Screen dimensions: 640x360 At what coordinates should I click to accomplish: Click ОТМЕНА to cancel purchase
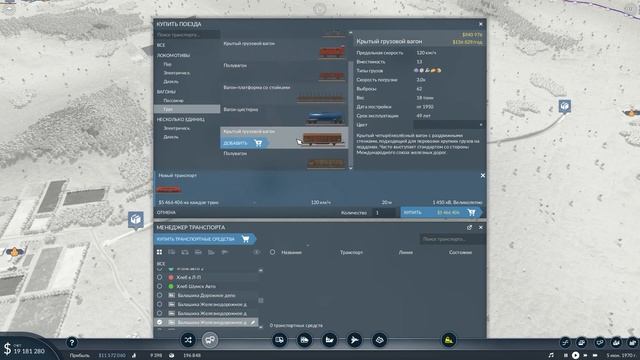(x=166, y=212)
